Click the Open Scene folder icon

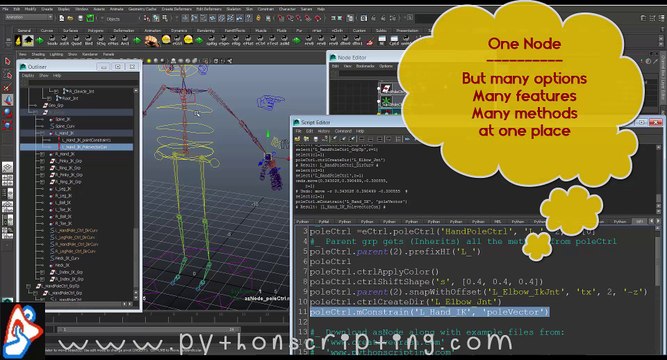[71, 18]
